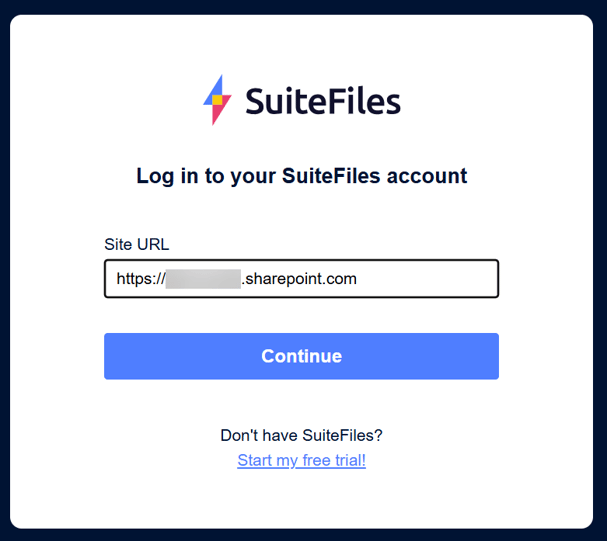Click blank white space below the free trial link
Image resolution: width=607 pixels, height=541 pixels.
pos(301,500)
